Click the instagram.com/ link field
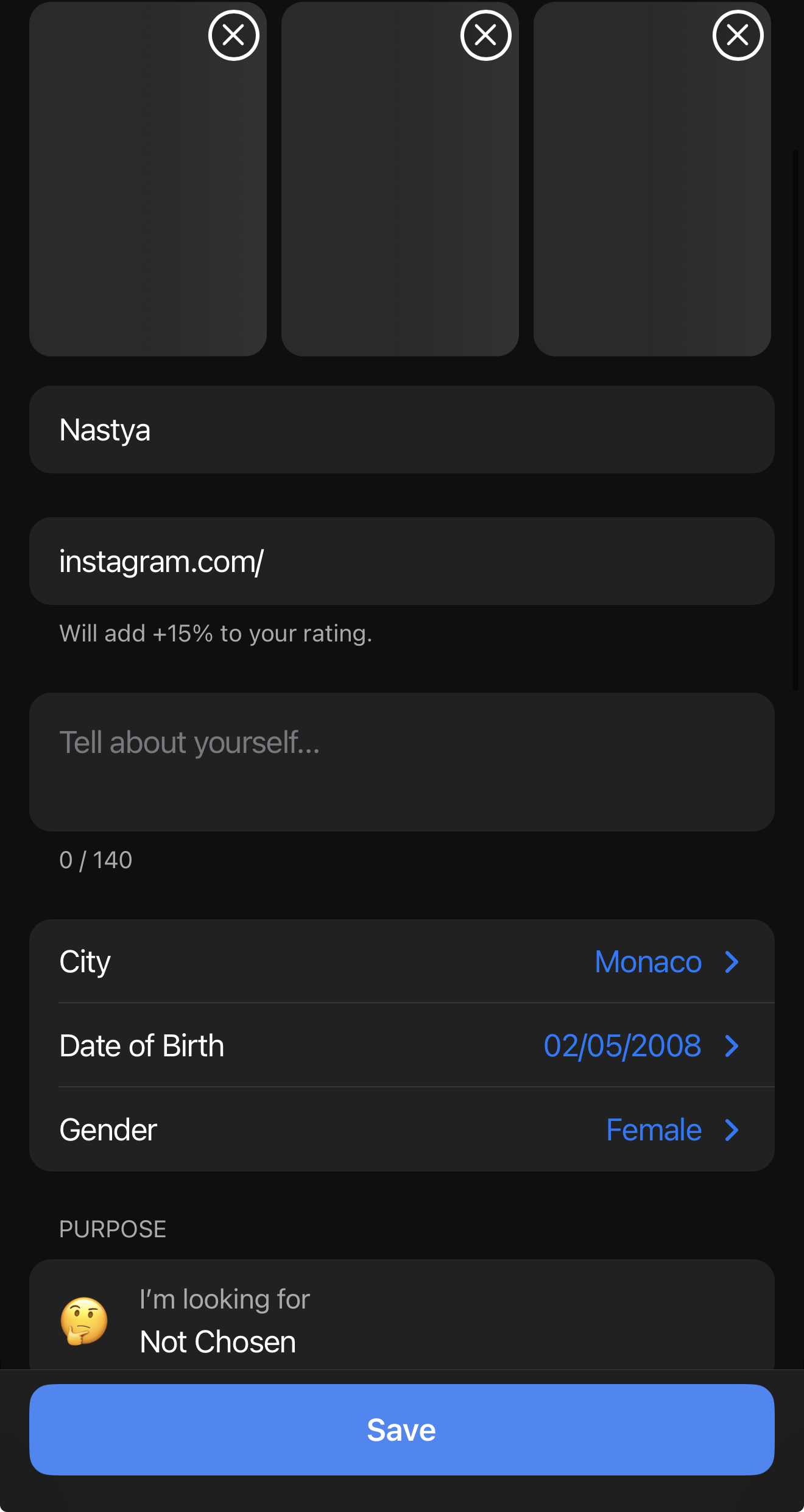The image size is (804, 1512). [x=402, y=561]
